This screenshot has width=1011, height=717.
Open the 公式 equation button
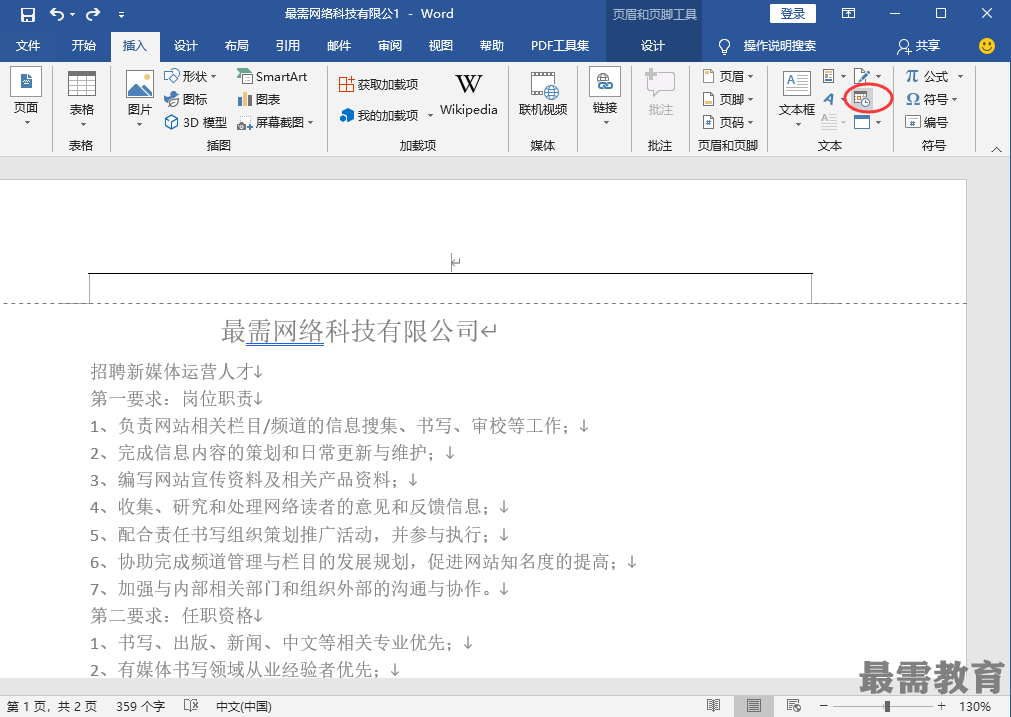pyautogui.click(x=927, y=76)
